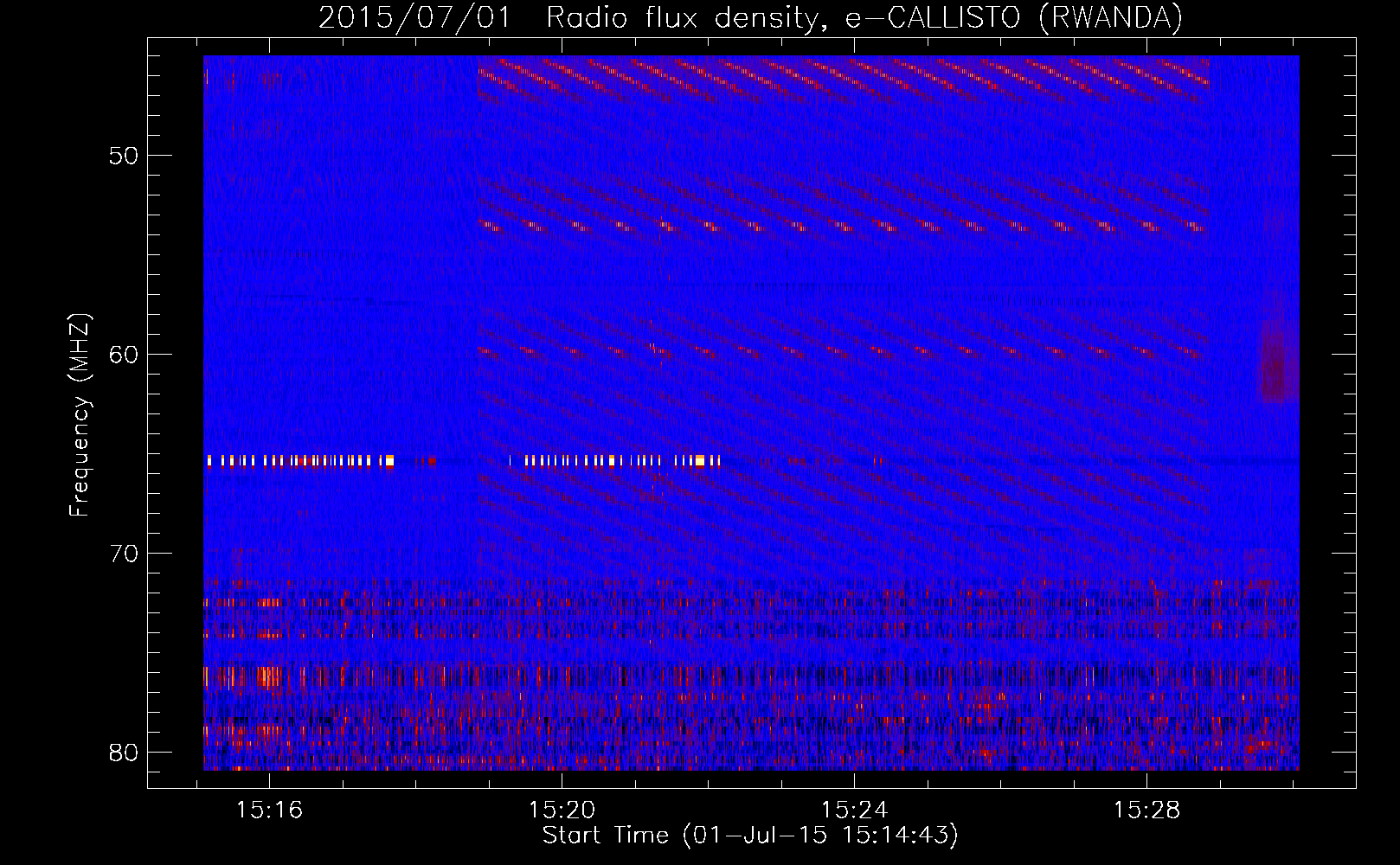Click the 60 frequency tick label
This screenshot has width=1400, height=865.
(125, 355)
